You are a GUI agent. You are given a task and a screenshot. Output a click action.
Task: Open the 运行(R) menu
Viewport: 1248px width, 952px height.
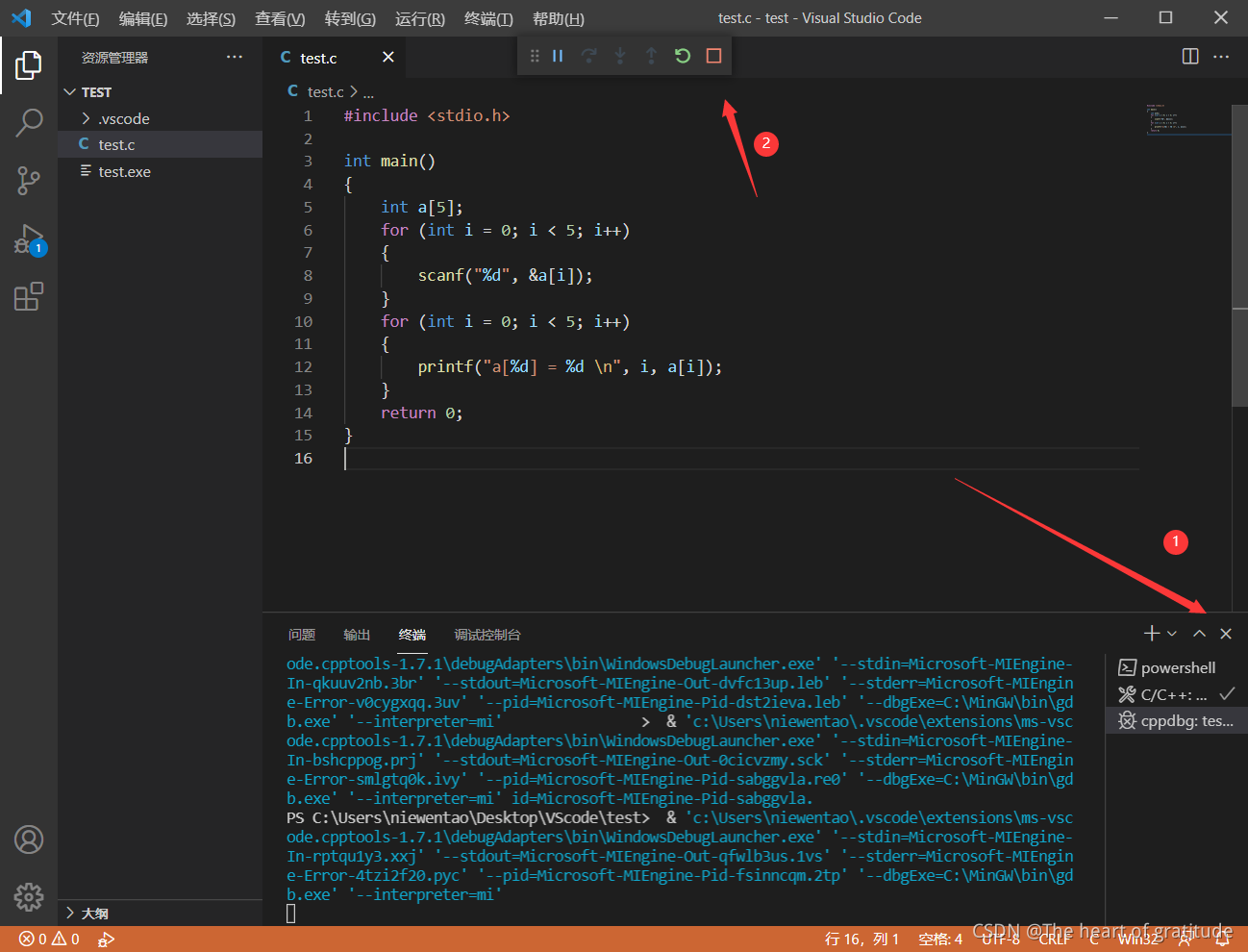click(420, 18)
